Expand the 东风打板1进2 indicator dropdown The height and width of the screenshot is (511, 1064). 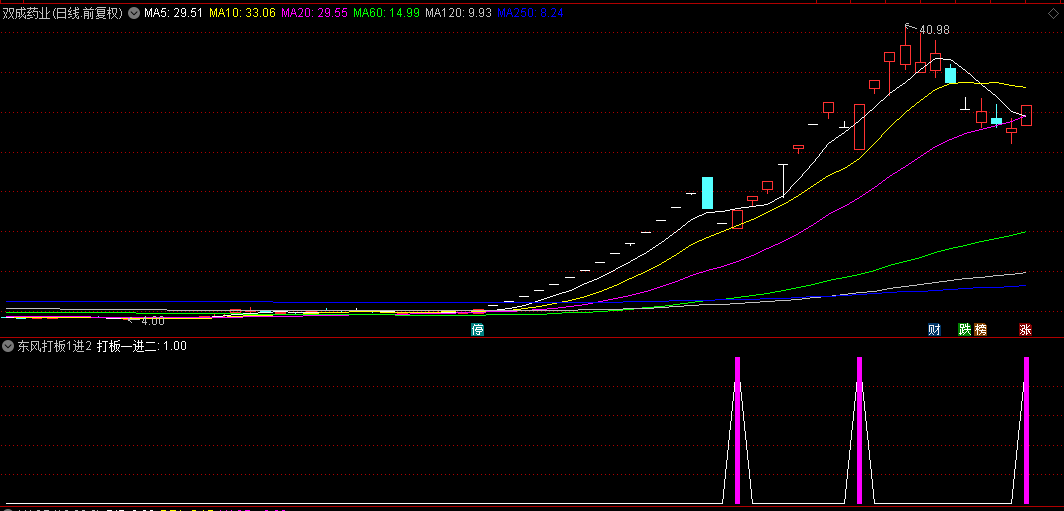click(x=8, y=346)
